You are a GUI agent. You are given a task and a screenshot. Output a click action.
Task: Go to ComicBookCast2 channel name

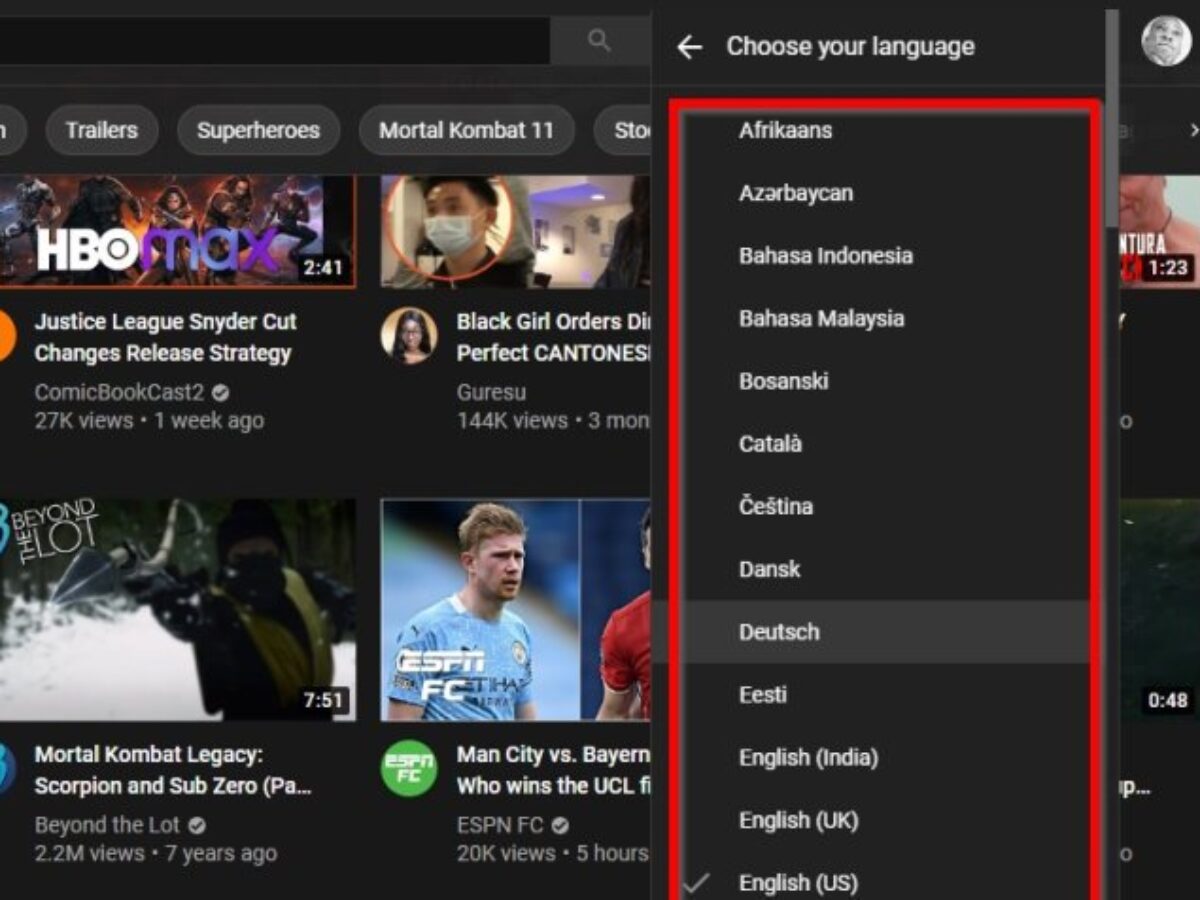119,392
